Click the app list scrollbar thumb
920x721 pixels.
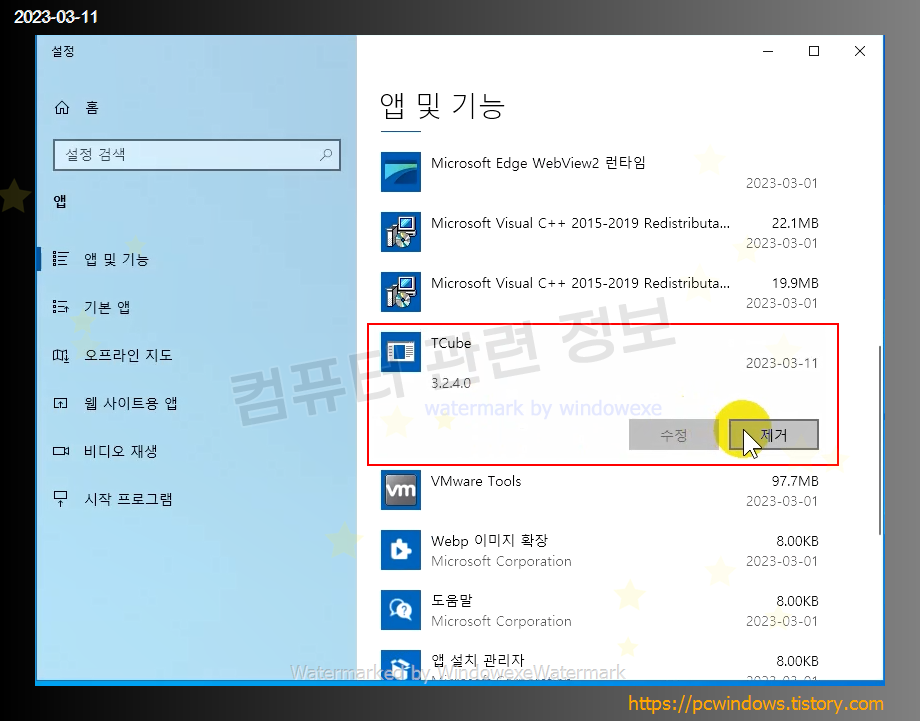point(880,440)
